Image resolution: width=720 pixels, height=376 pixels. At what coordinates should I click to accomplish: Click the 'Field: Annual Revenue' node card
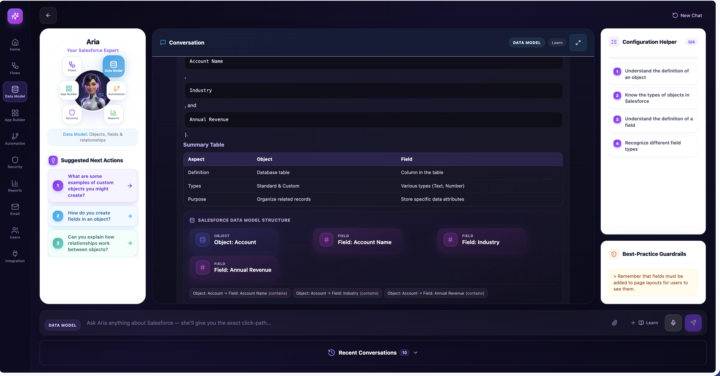pyautogui.click(x=234, y=268)
